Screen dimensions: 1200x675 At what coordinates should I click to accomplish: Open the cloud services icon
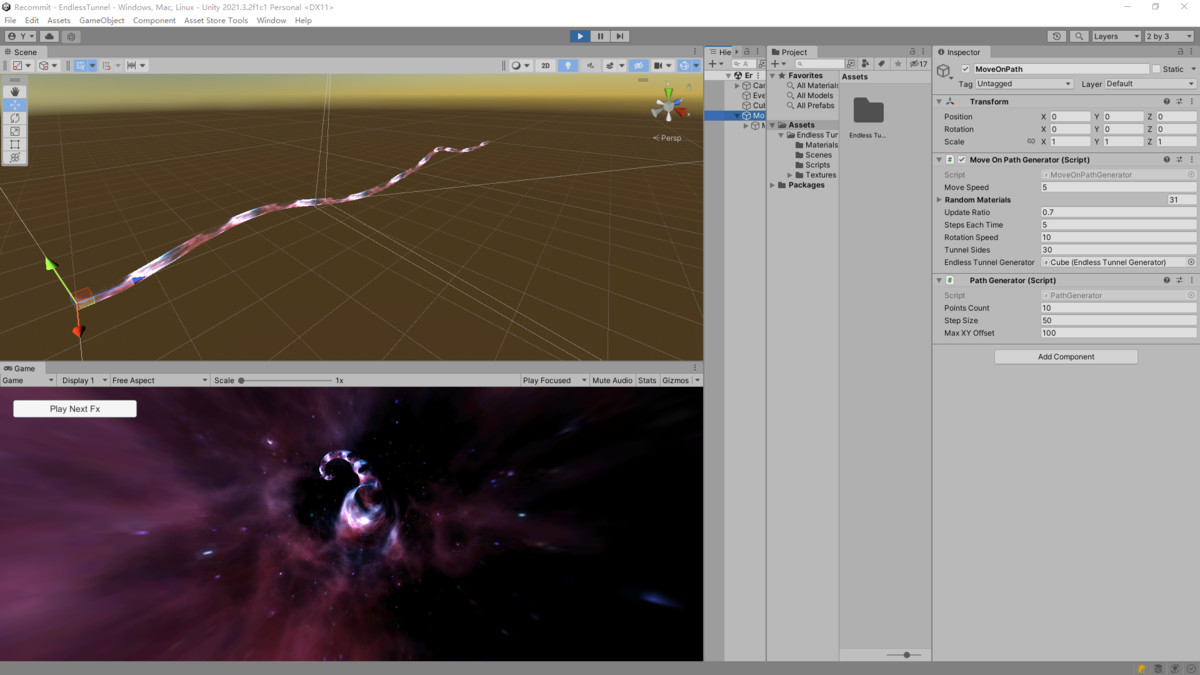[x=49, y=36]
